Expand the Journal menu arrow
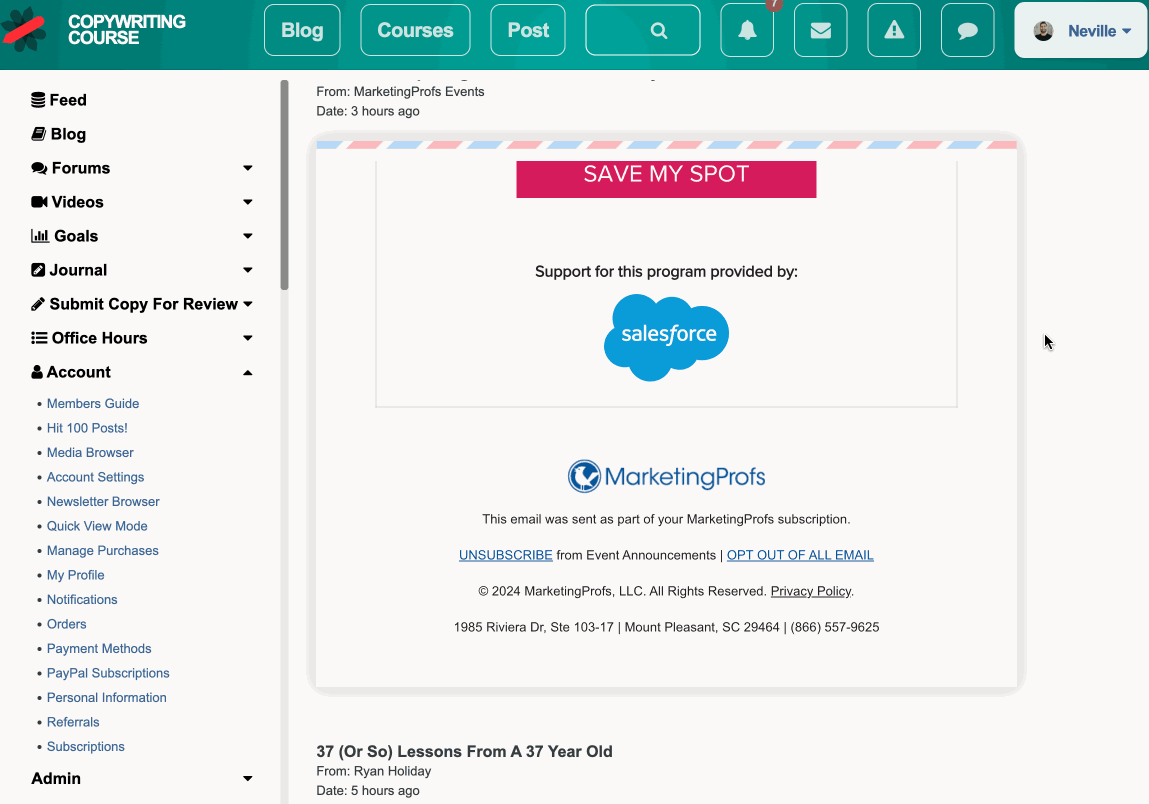This screenshot has height=804, width=1149. pyautogui.click(x=248, y=270)
